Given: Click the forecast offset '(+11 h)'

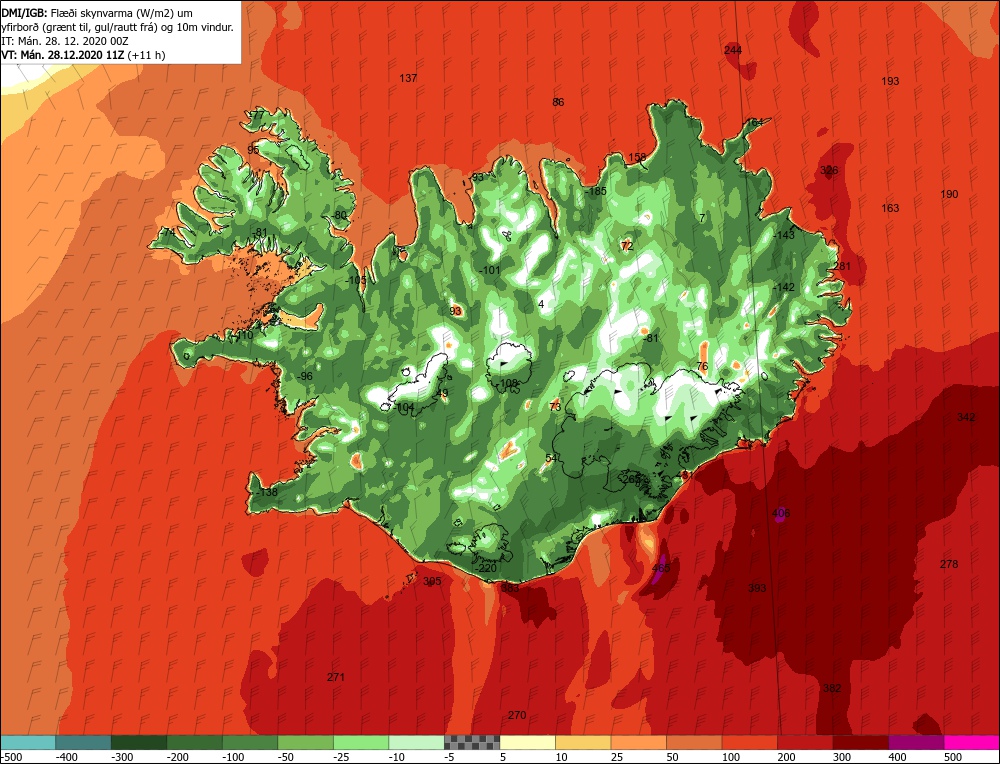Looking at the screenshot, I should pyautogui.click(x=146, y=55).
